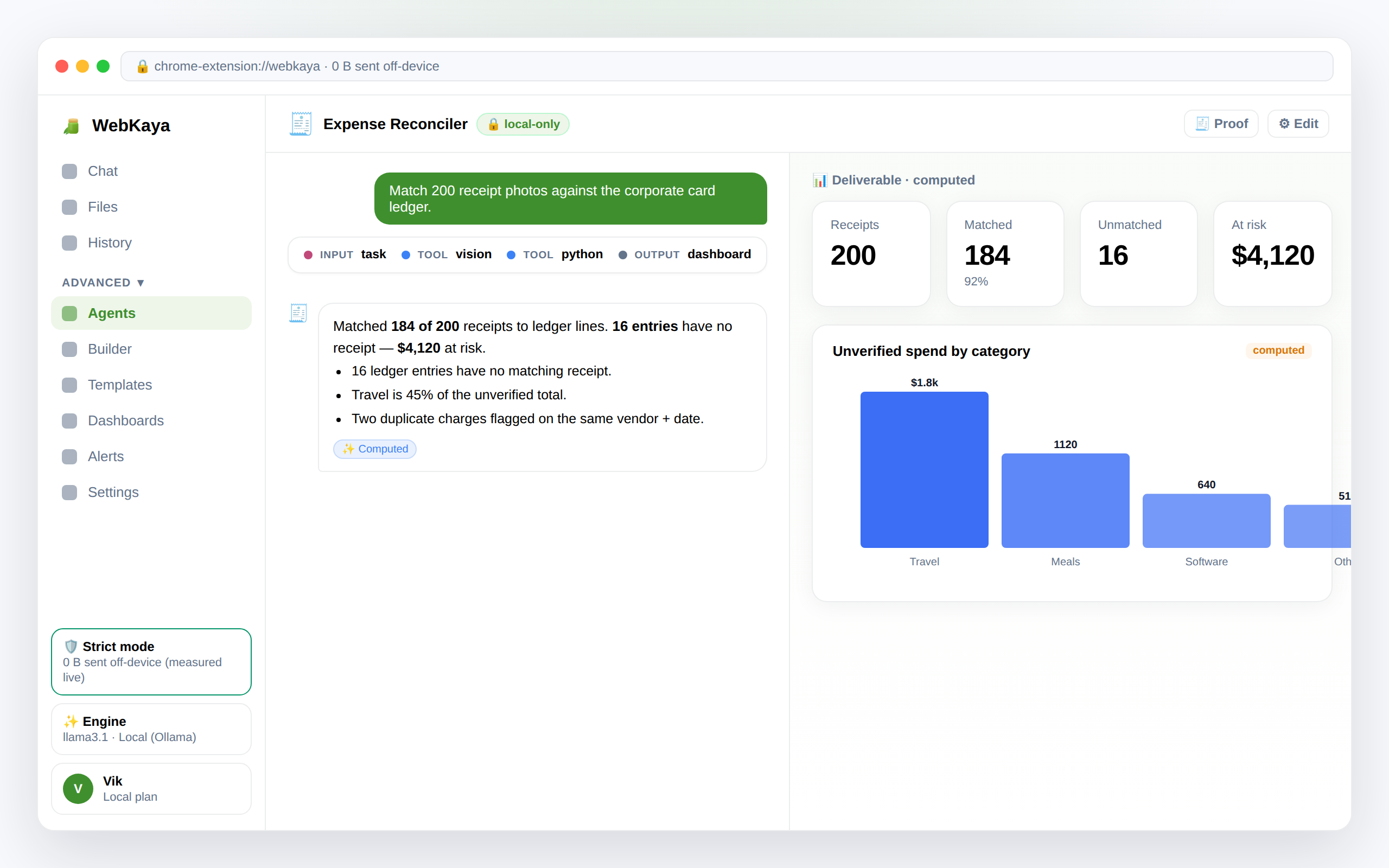The height and width of the screenshot is (868, 1389).
Task: Open Dashboards in the sidebar
Action: coord(151,421)
